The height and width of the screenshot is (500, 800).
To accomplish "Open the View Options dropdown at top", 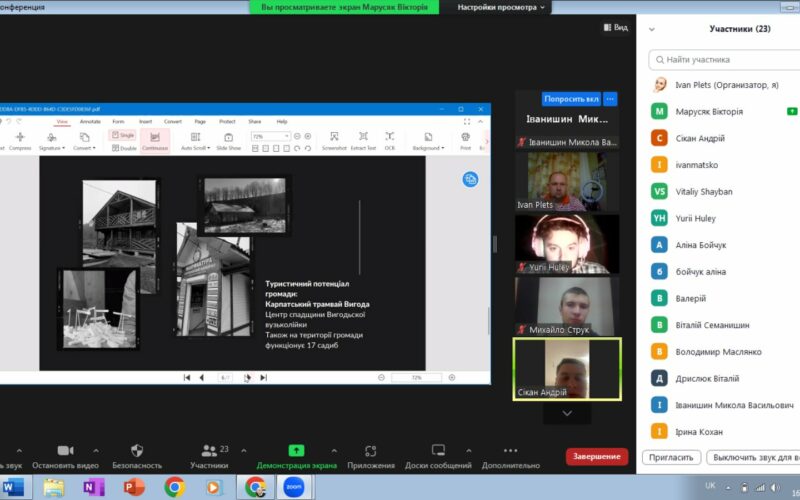I will click(x=503, y=7).
